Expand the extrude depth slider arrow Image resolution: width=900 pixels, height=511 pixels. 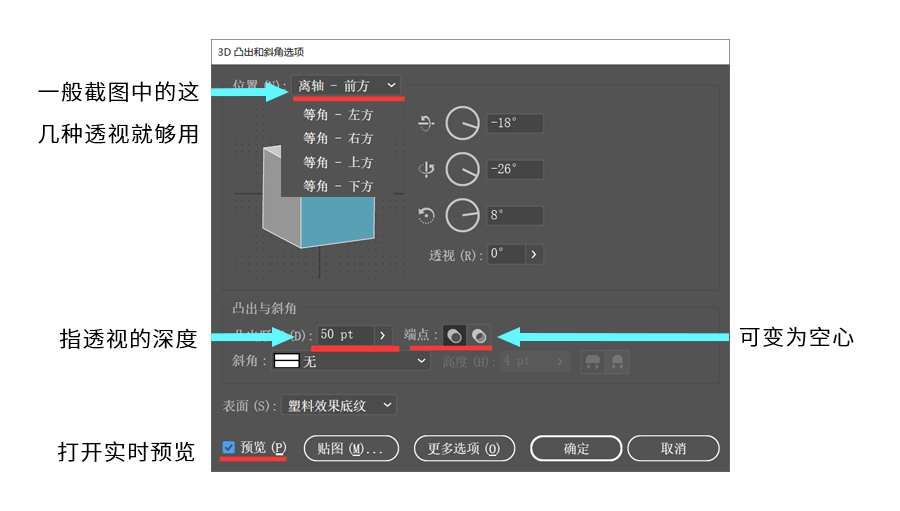382,335
